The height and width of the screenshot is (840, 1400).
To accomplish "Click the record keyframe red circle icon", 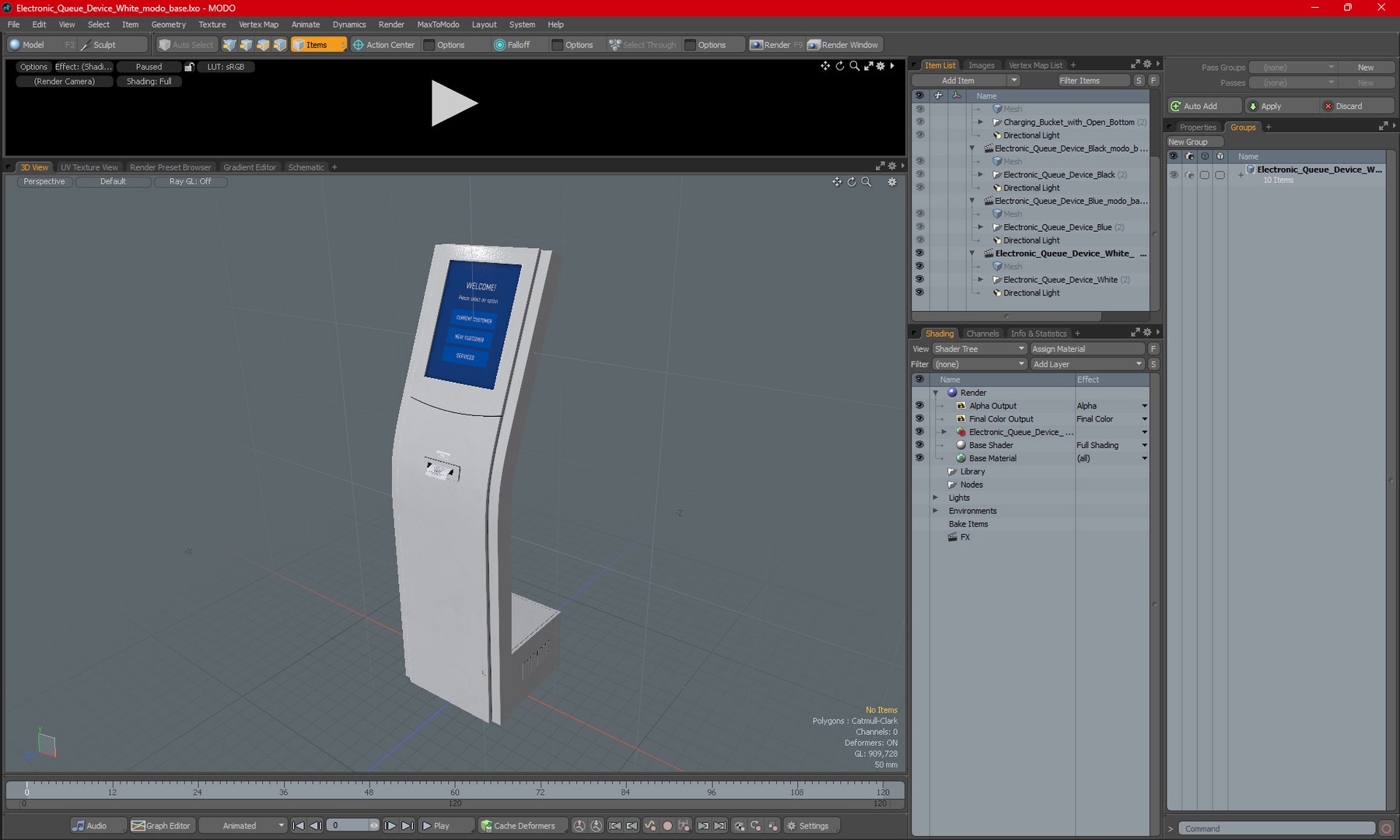I will [x=667, y=826].
